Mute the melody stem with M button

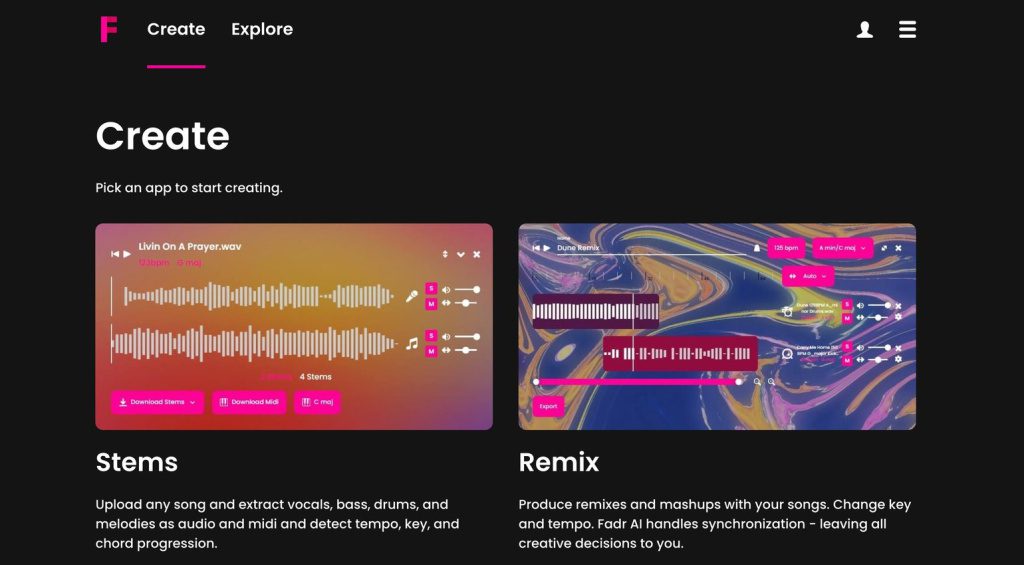coord(431,351)
